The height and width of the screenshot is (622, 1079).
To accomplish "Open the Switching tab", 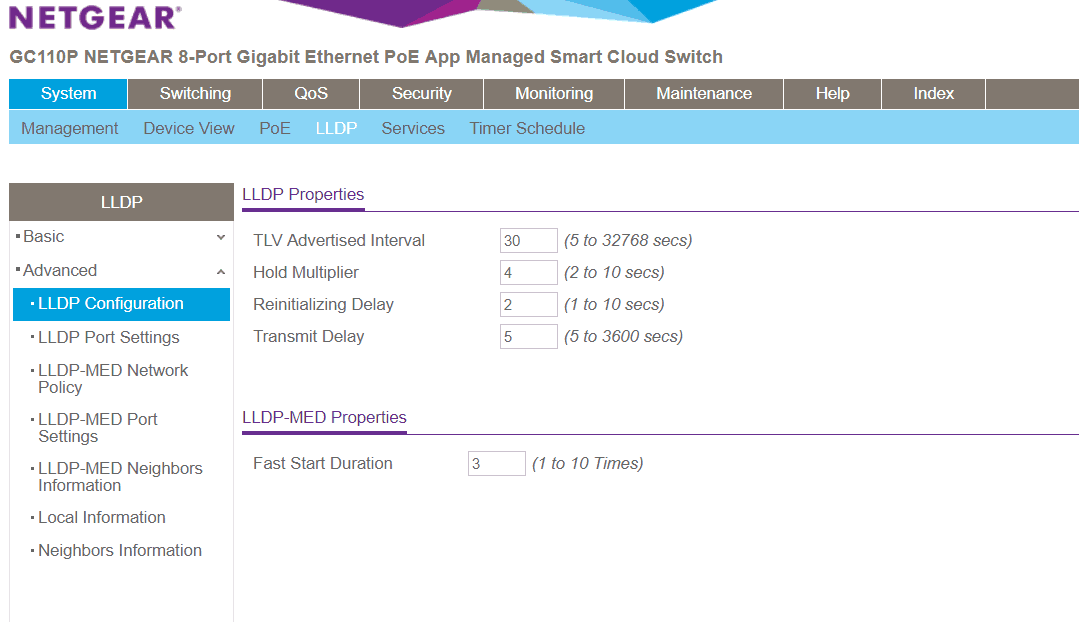I will pyautogui.click(x=195, y=94).
